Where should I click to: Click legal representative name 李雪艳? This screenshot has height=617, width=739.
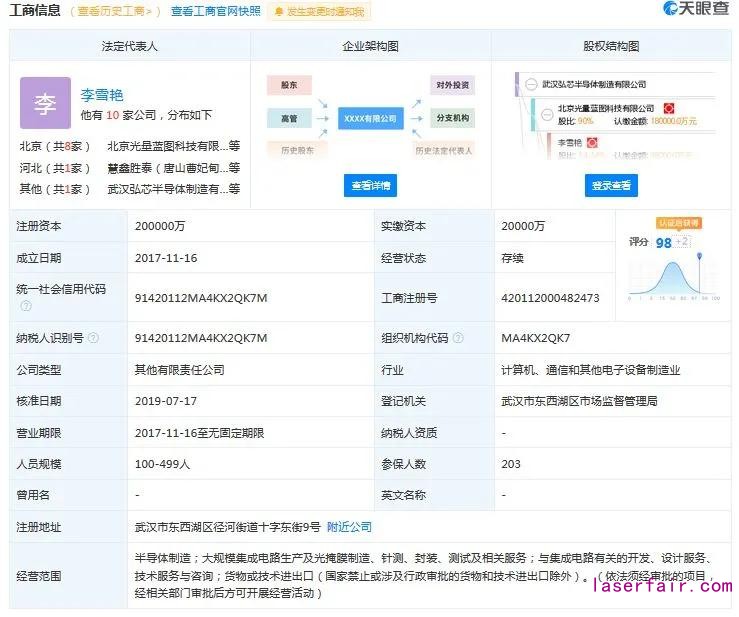tap(102, 95)
